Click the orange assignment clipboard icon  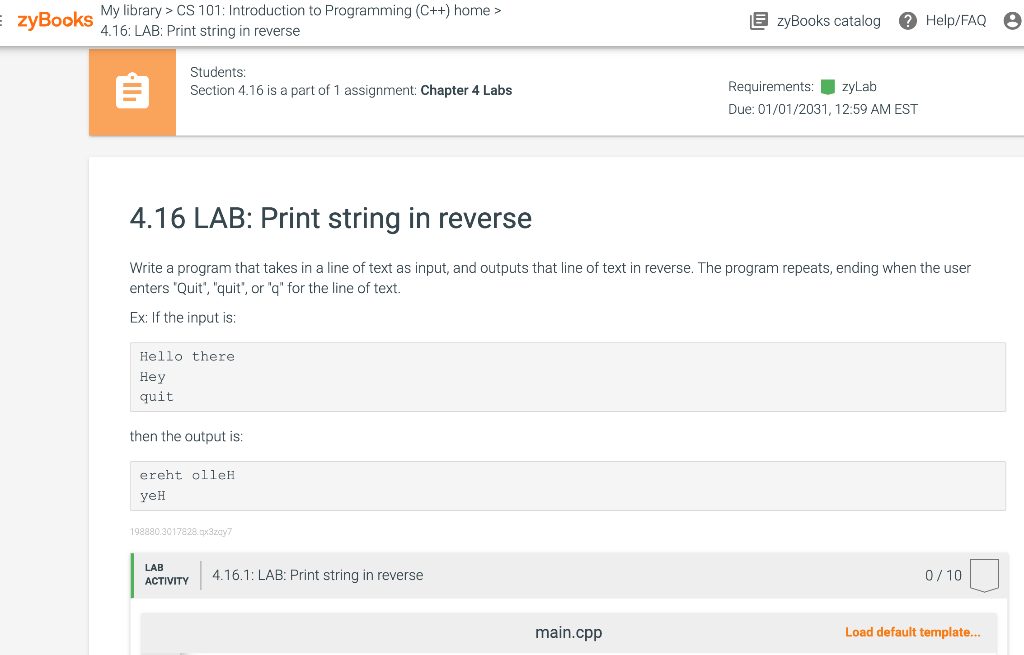coord(133,92)
